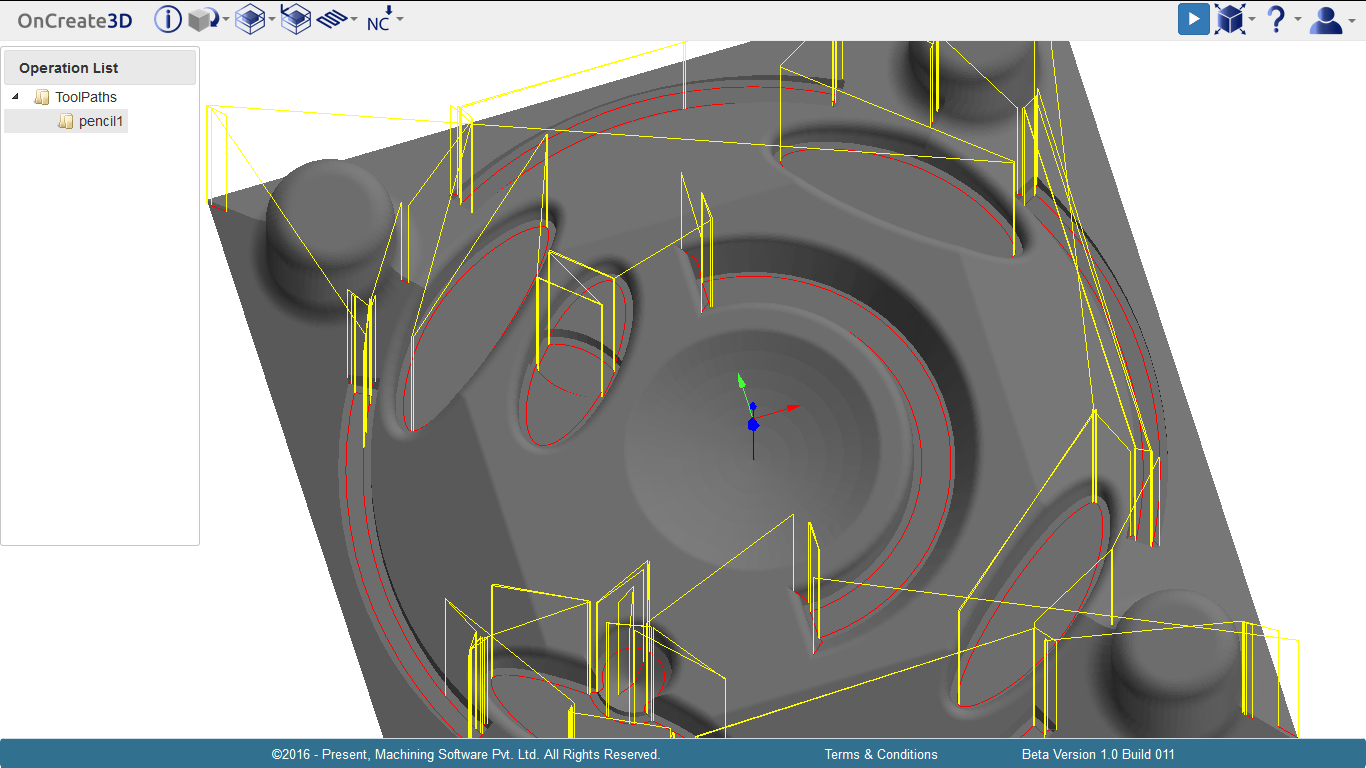
Task: Open dropdown arrow beside user account icon
Action: (x=1350, y=19)
